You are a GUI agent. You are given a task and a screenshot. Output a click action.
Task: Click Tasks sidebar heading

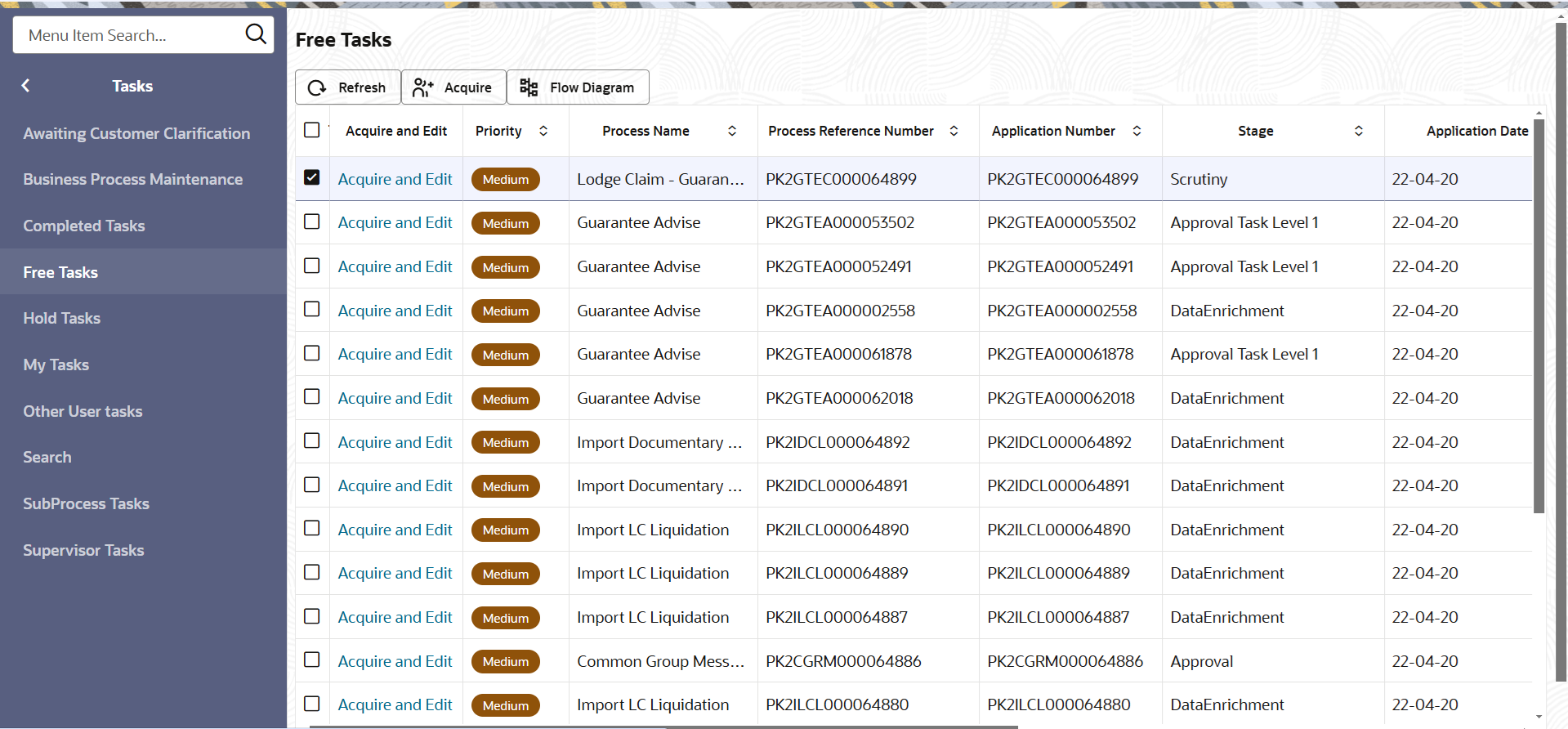coord(132,86)
